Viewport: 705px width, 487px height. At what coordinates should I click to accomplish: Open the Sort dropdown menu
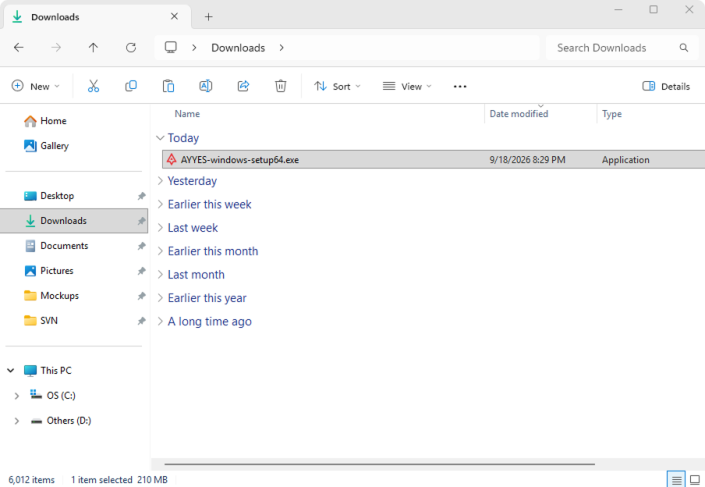(x=337, y=86)
